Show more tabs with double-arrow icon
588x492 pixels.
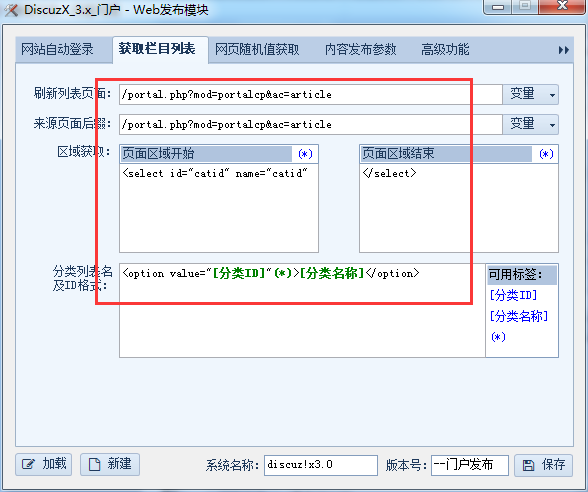564,50
